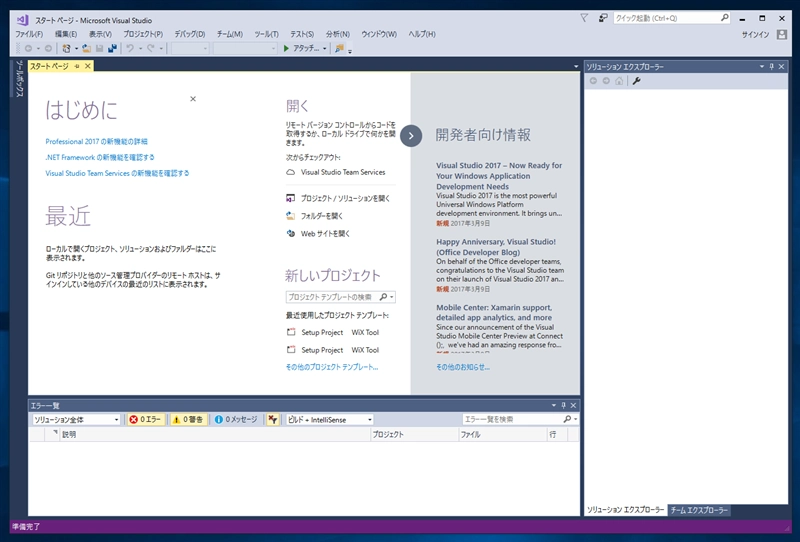Click the account avatar icon beside サインイン

pyautogui.click(x=782, y=34)
